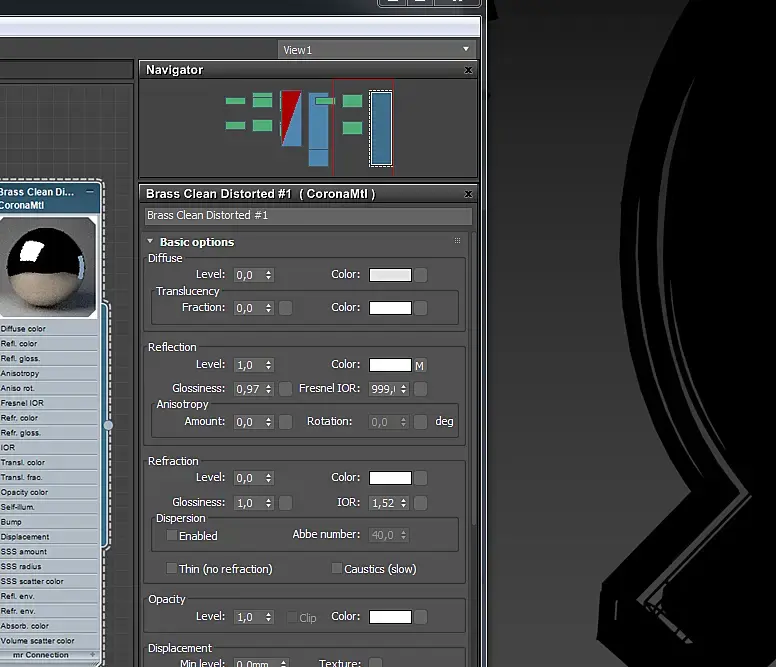Close the Brass Clean Distorted material panel
This screenshot has width=776, height=667.
[x=468, y=194]
